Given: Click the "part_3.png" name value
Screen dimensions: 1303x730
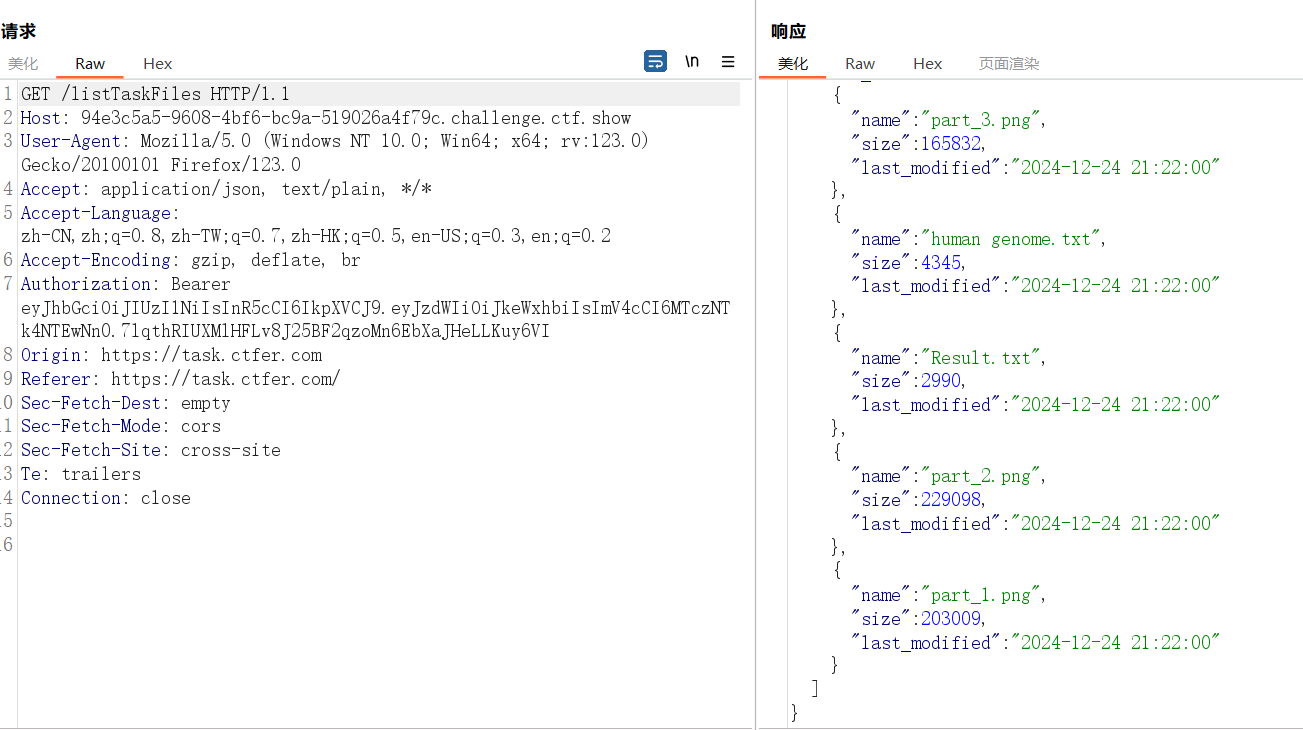Looking at the screenshot, I should pos(981,120).
